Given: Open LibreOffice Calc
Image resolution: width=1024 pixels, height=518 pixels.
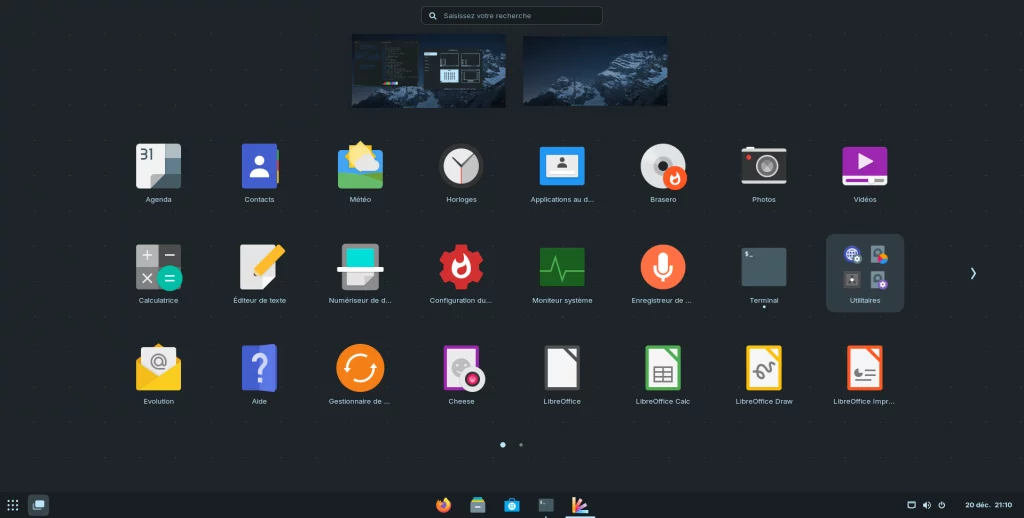Looking at the screenshot, I should pyautogui.click(x=663, y=368).
